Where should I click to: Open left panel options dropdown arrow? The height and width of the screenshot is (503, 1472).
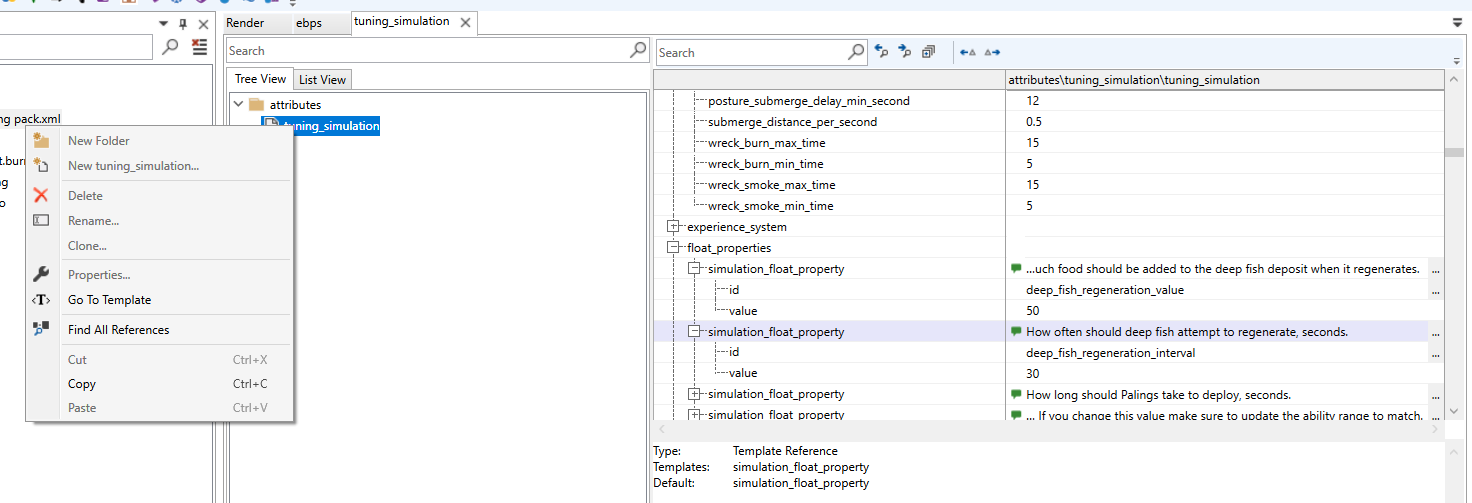(x=163, y=24)
